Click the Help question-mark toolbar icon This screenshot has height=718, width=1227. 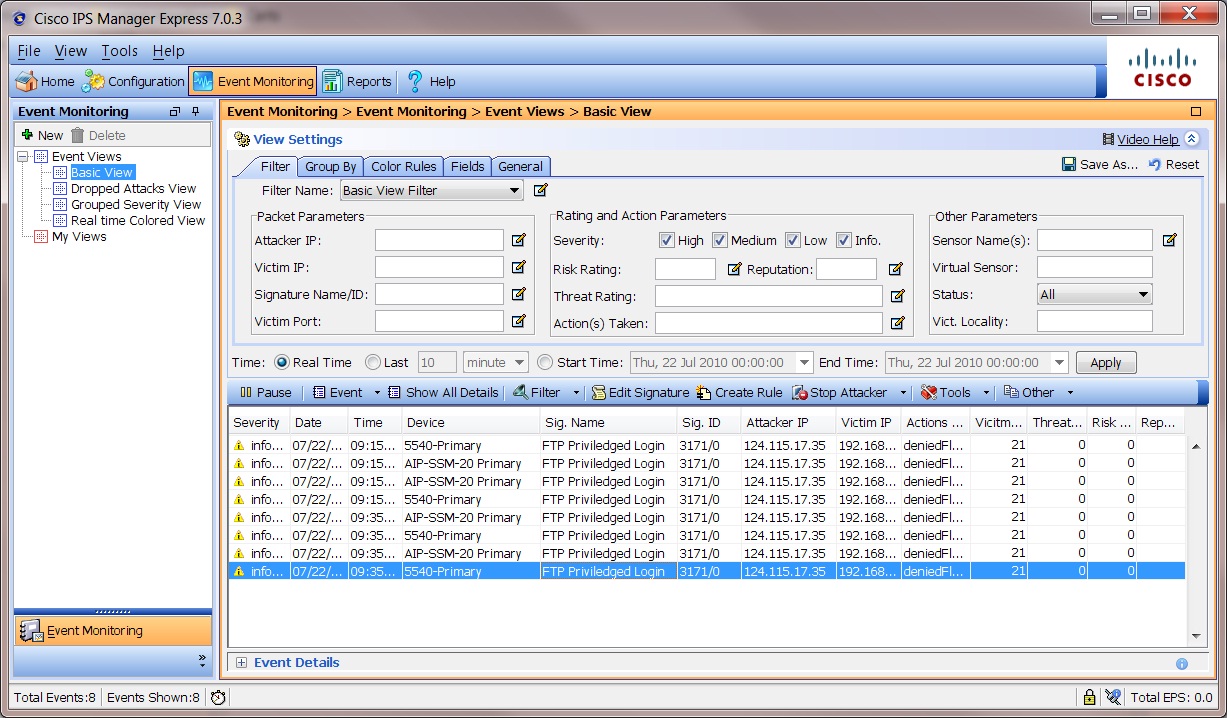coord(415,82)
